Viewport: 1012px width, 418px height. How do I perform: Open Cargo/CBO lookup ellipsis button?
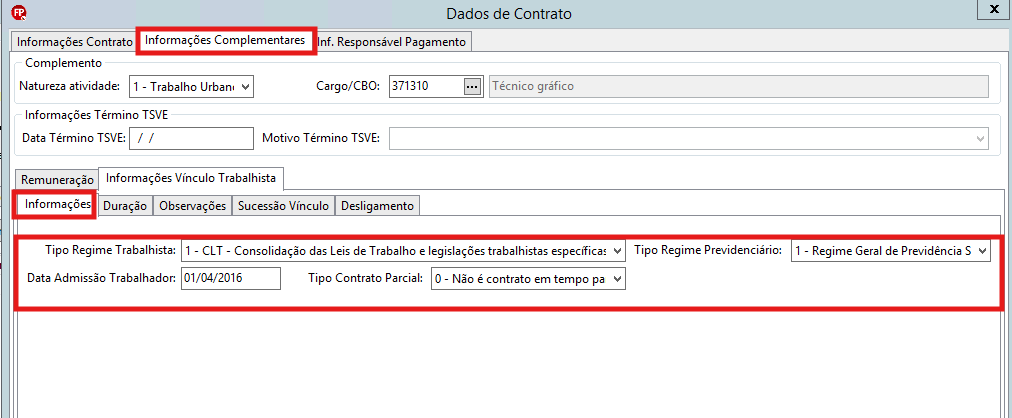(473, 86)
